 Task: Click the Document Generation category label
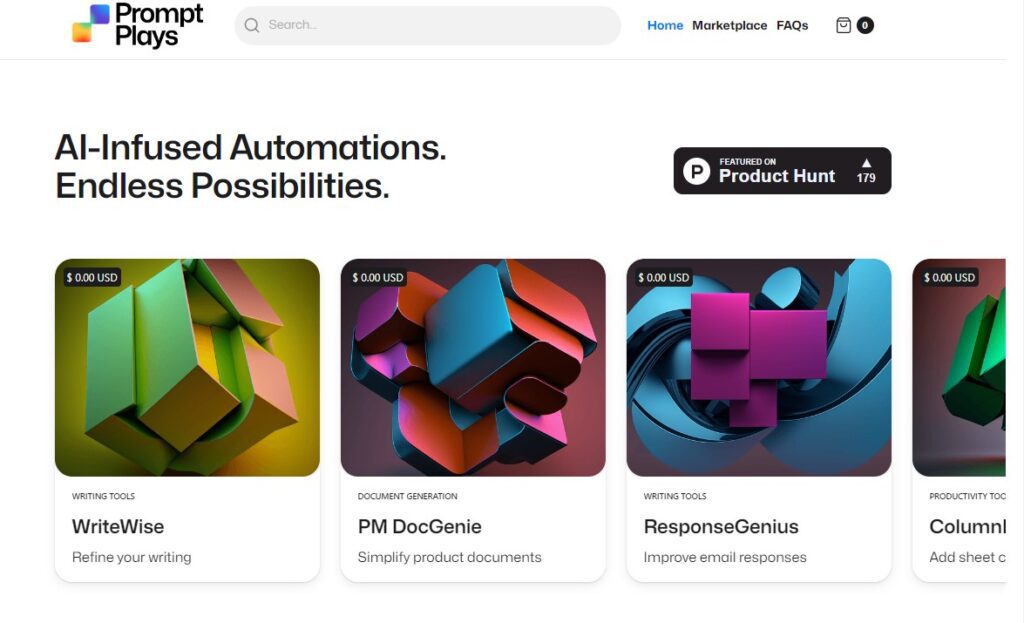click(407, 496)
